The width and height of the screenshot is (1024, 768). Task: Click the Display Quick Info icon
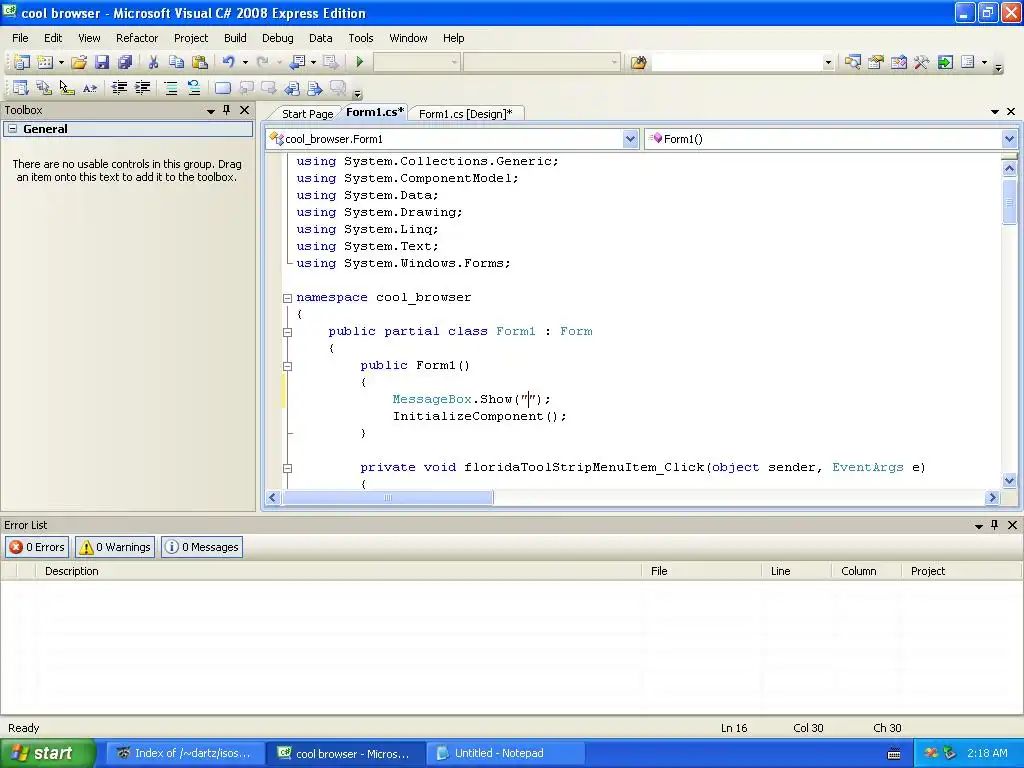click(67, 88)
